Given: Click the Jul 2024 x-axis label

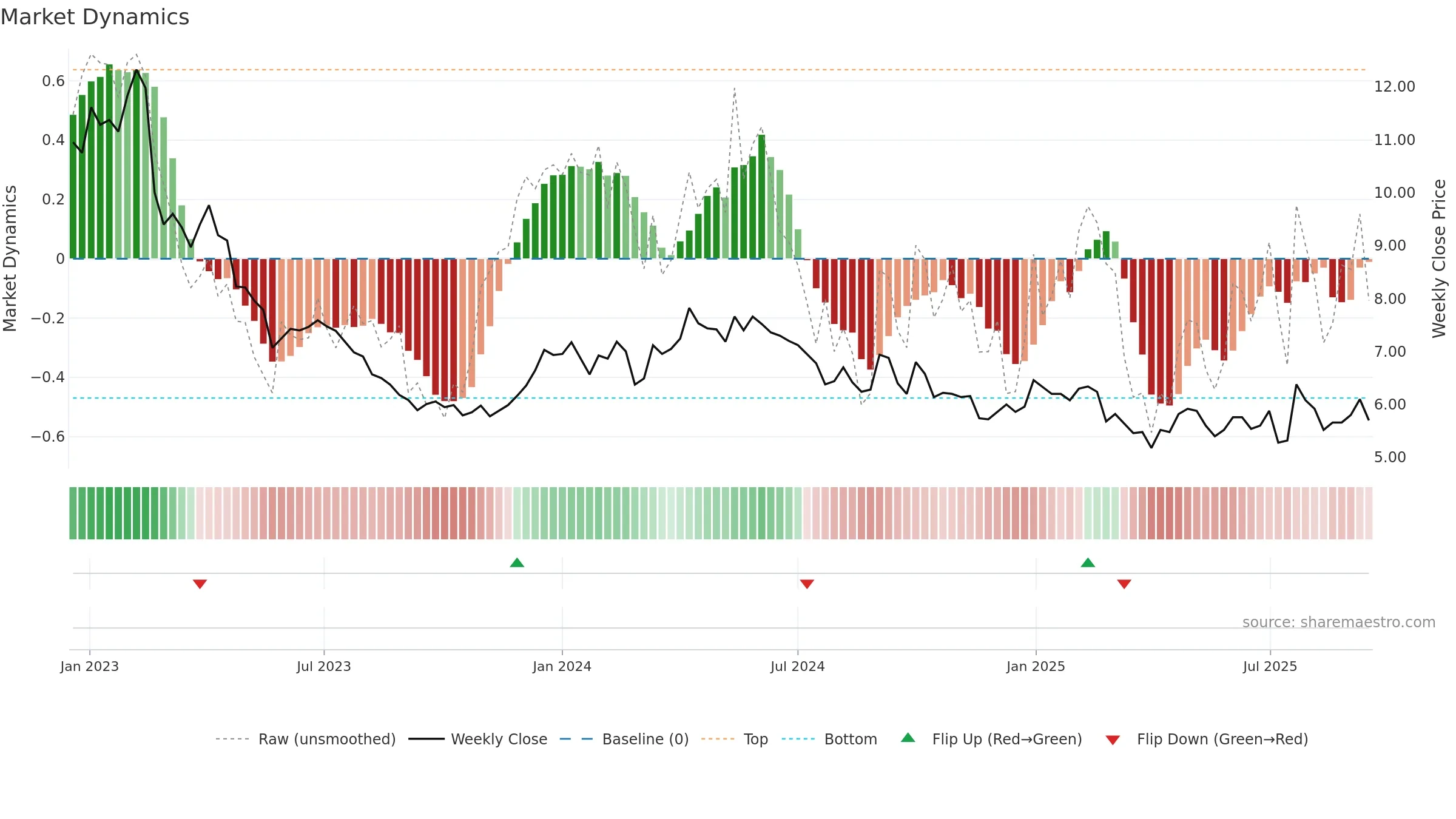Looking at the screenshot, I should pos(798,667).
